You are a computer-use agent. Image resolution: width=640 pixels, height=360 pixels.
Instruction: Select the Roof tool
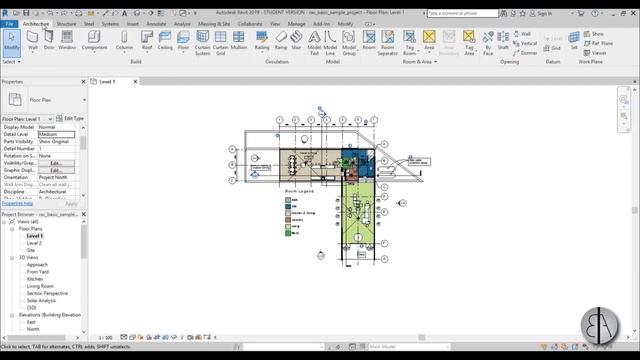147,41
